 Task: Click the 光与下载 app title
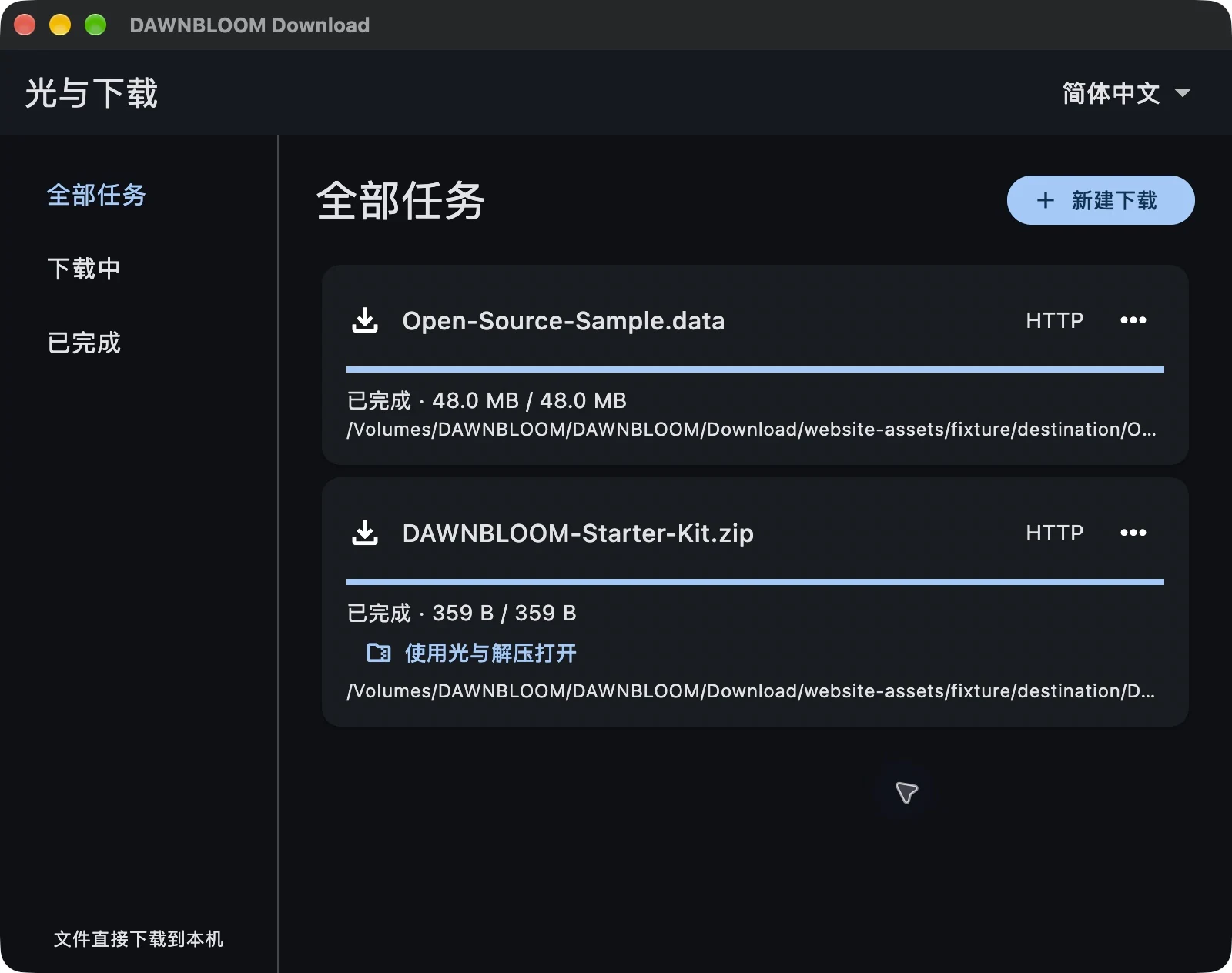(92, 93)
